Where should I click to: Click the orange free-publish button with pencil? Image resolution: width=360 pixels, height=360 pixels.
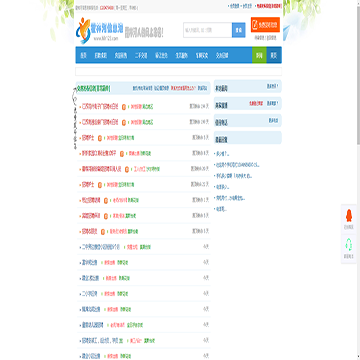coord(265,25)
